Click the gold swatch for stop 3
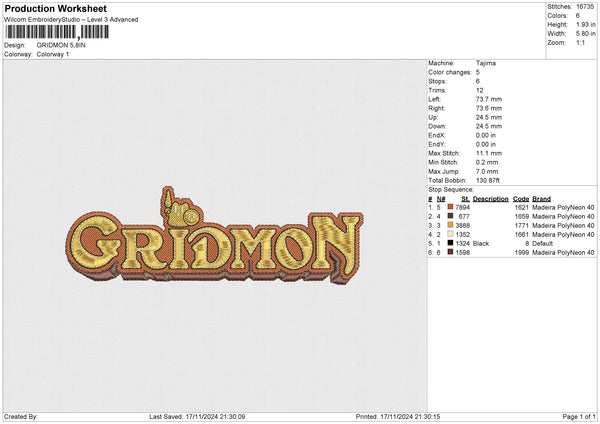This screenshot has height=424, width=600. click(451, 225)
